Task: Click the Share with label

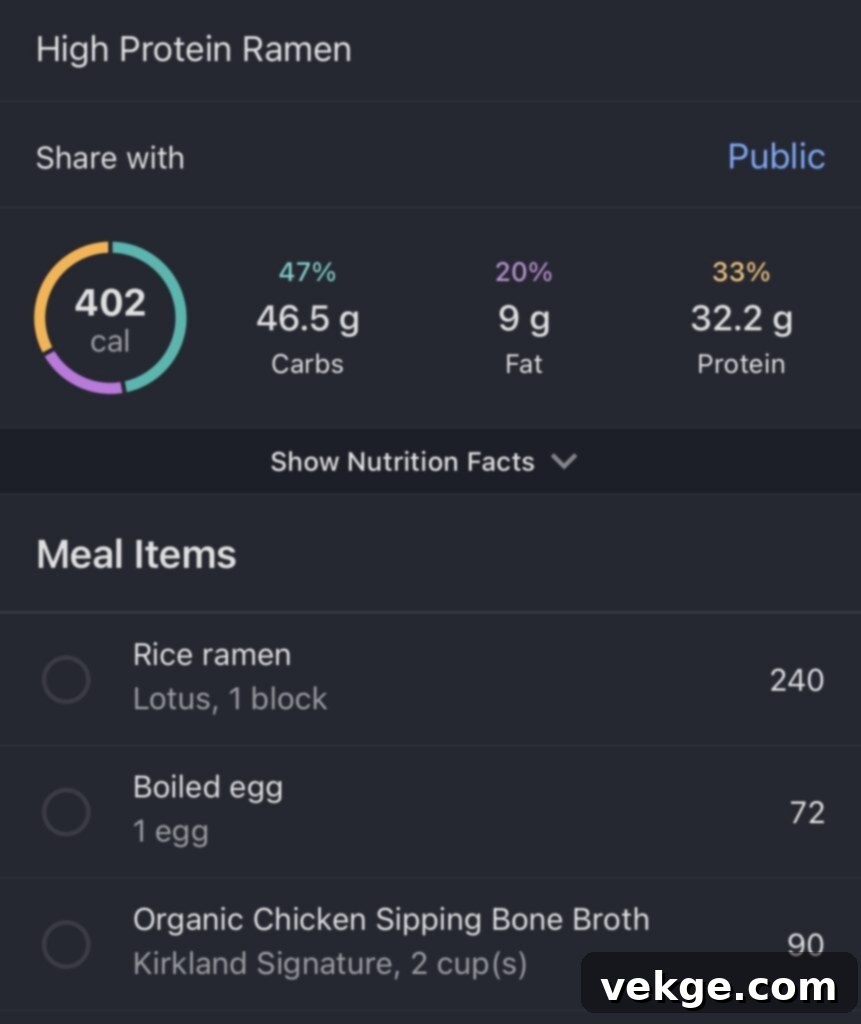Action: (x=110, y=158)
